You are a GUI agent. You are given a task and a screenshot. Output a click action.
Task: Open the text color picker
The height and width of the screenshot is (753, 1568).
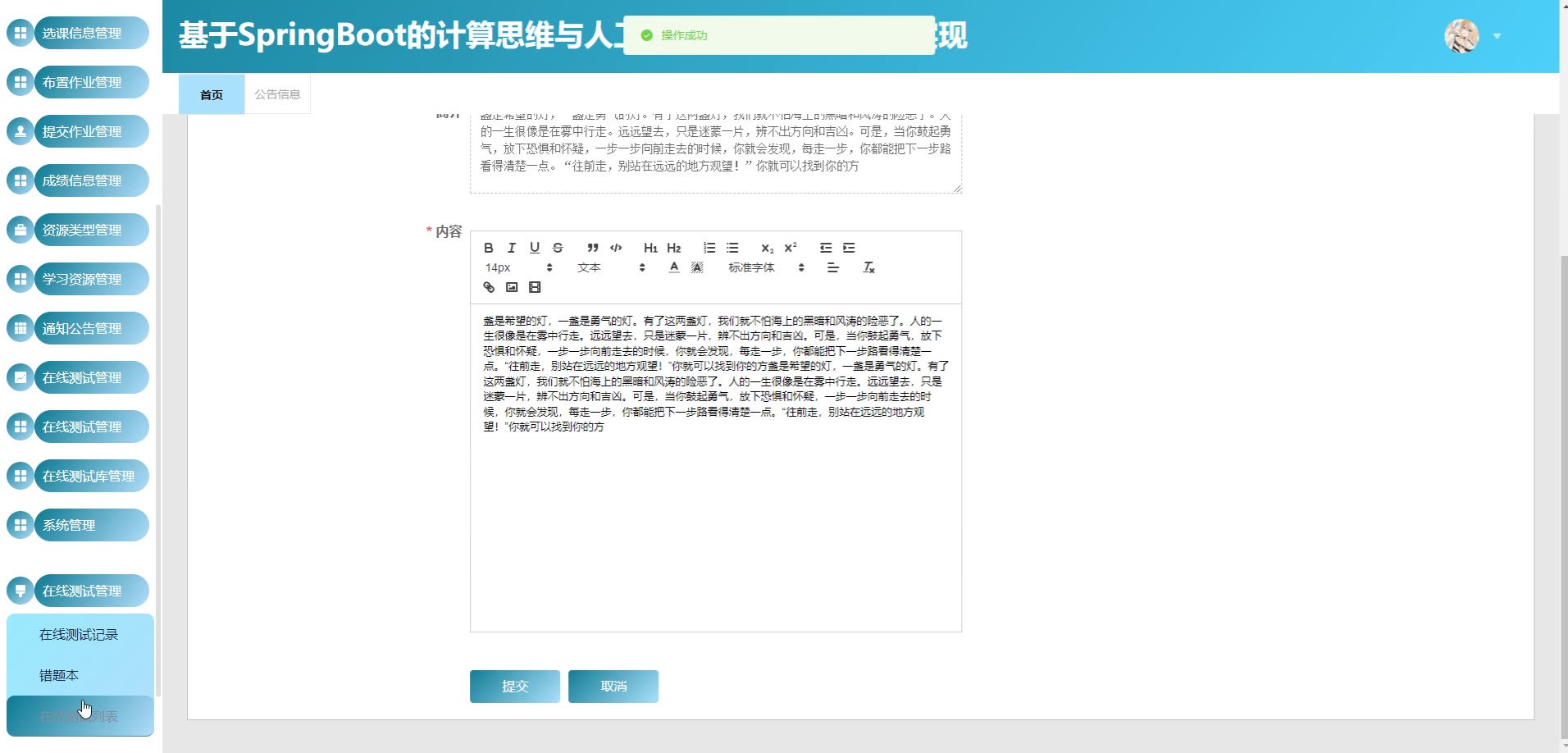tap(674, 267)
